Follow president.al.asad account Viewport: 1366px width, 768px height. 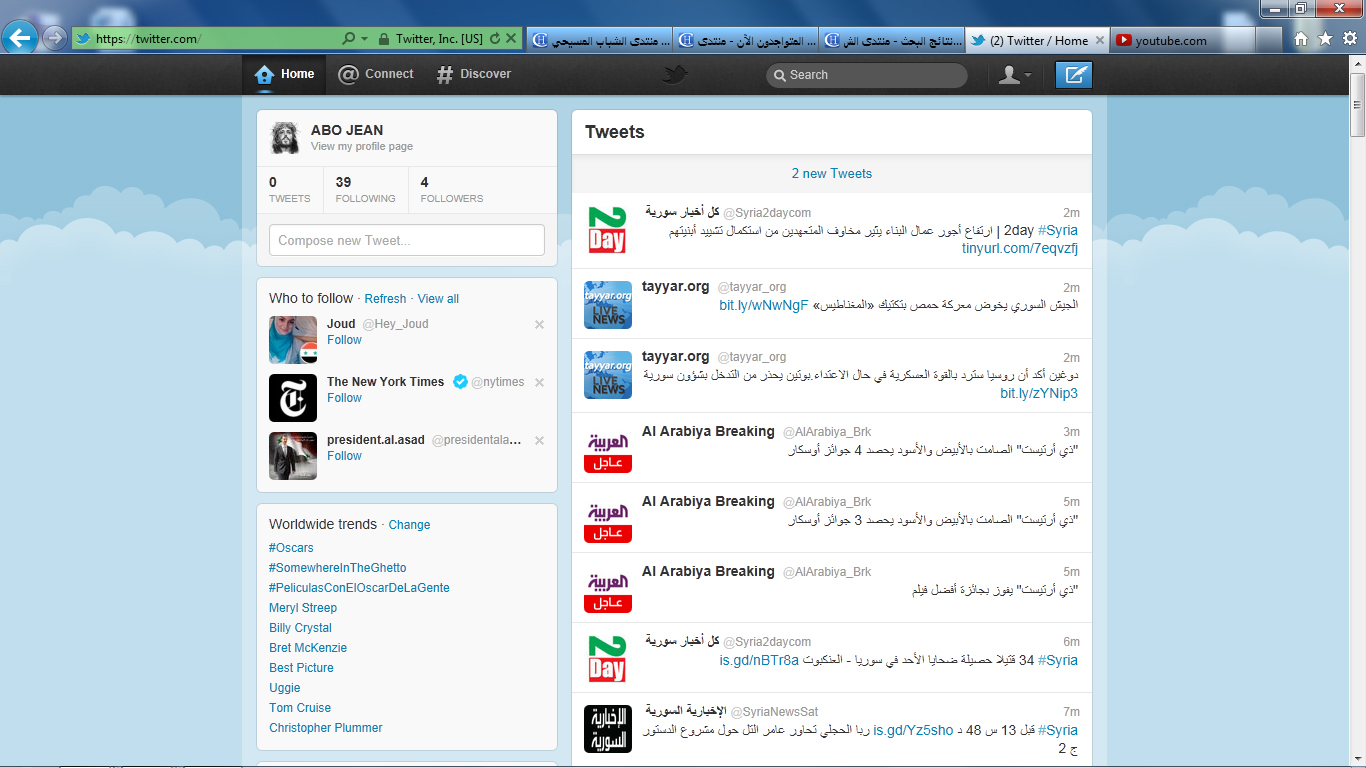(344, 456)
